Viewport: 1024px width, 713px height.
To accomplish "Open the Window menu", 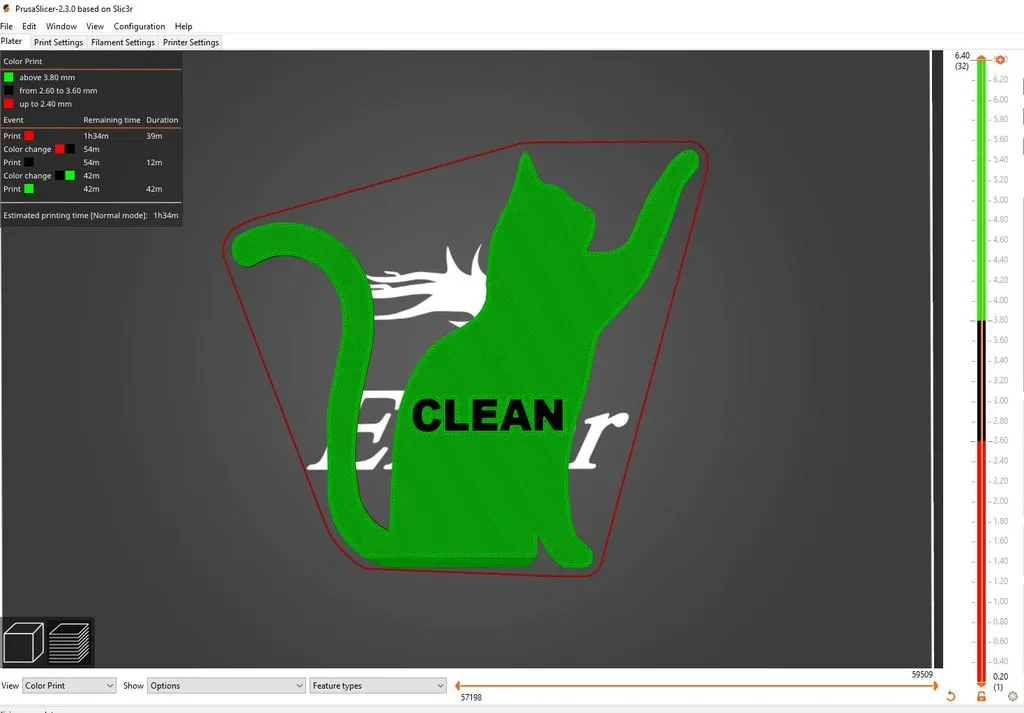I will pos(61,26).
